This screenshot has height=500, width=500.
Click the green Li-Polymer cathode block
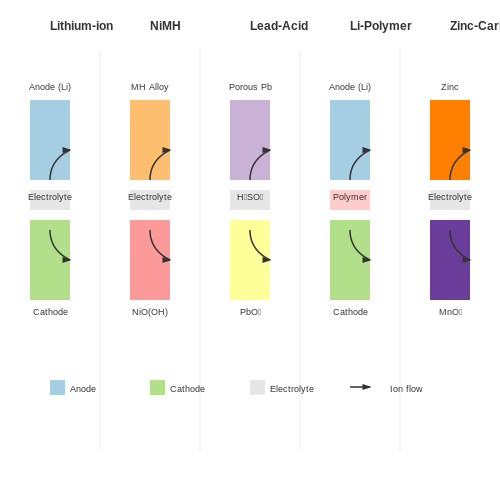(x=350, y=260)
